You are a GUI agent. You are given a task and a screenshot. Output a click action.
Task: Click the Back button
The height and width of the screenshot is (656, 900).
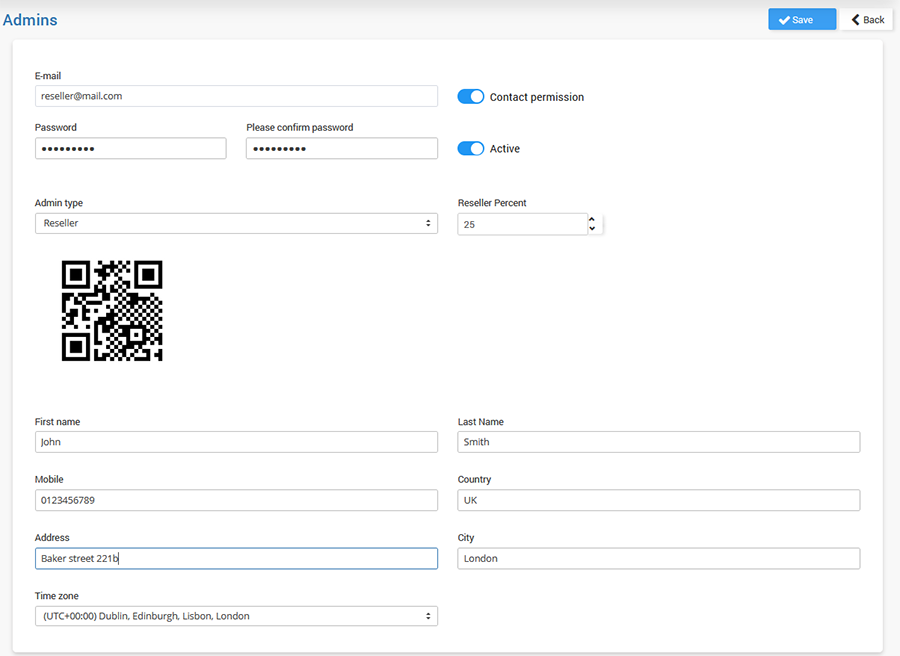tap(866, 20)
